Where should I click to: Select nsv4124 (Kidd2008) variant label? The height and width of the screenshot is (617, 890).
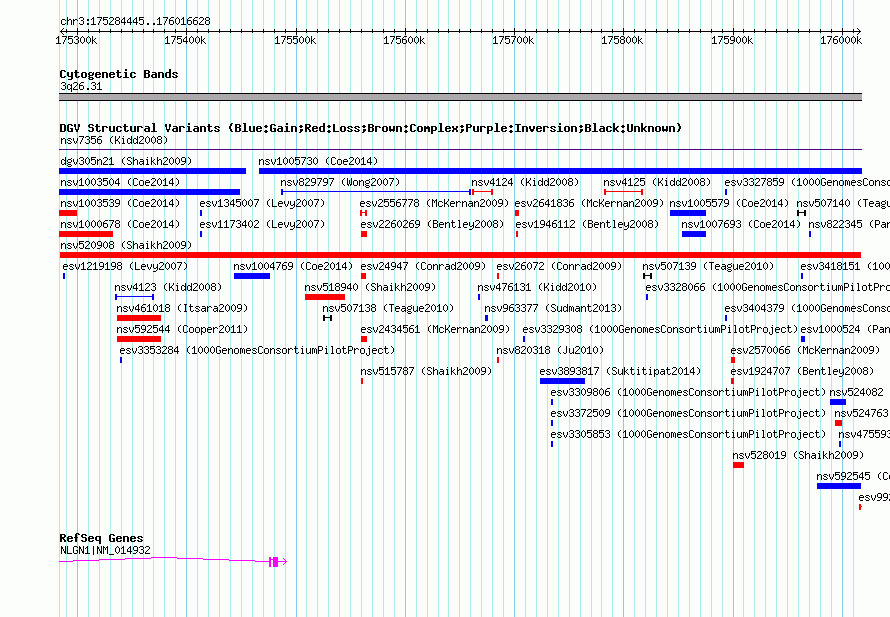click(525, 182)
